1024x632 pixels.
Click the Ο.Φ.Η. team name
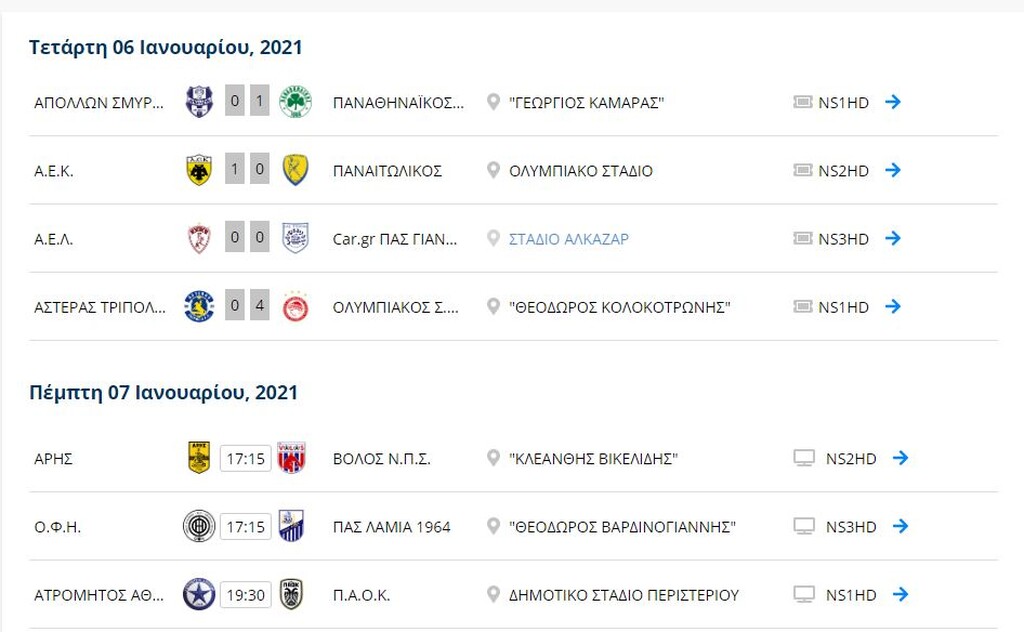click(x=57, y=527)
